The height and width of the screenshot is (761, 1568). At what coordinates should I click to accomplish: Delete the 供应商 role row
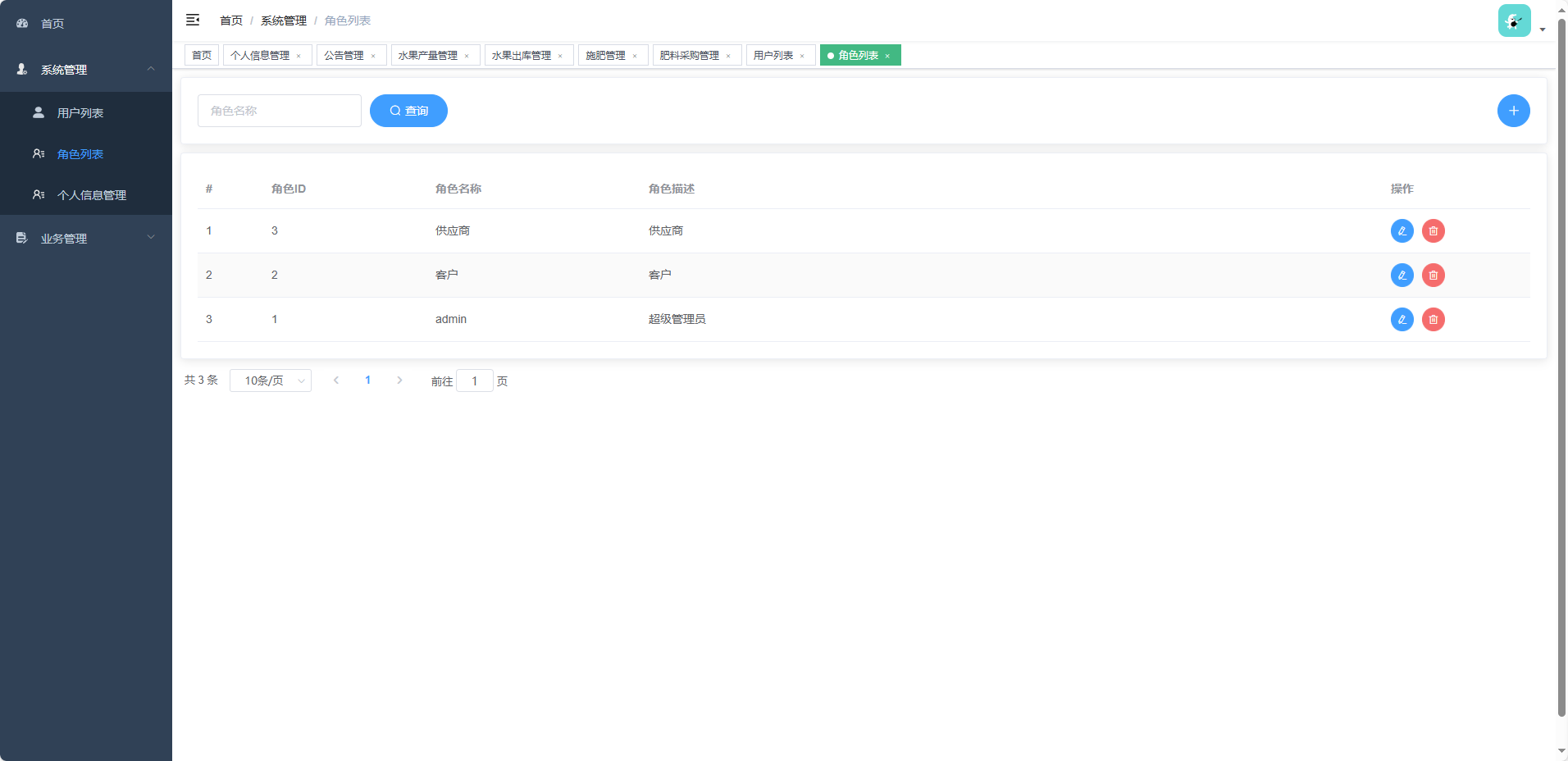[x=1433, y=231]
